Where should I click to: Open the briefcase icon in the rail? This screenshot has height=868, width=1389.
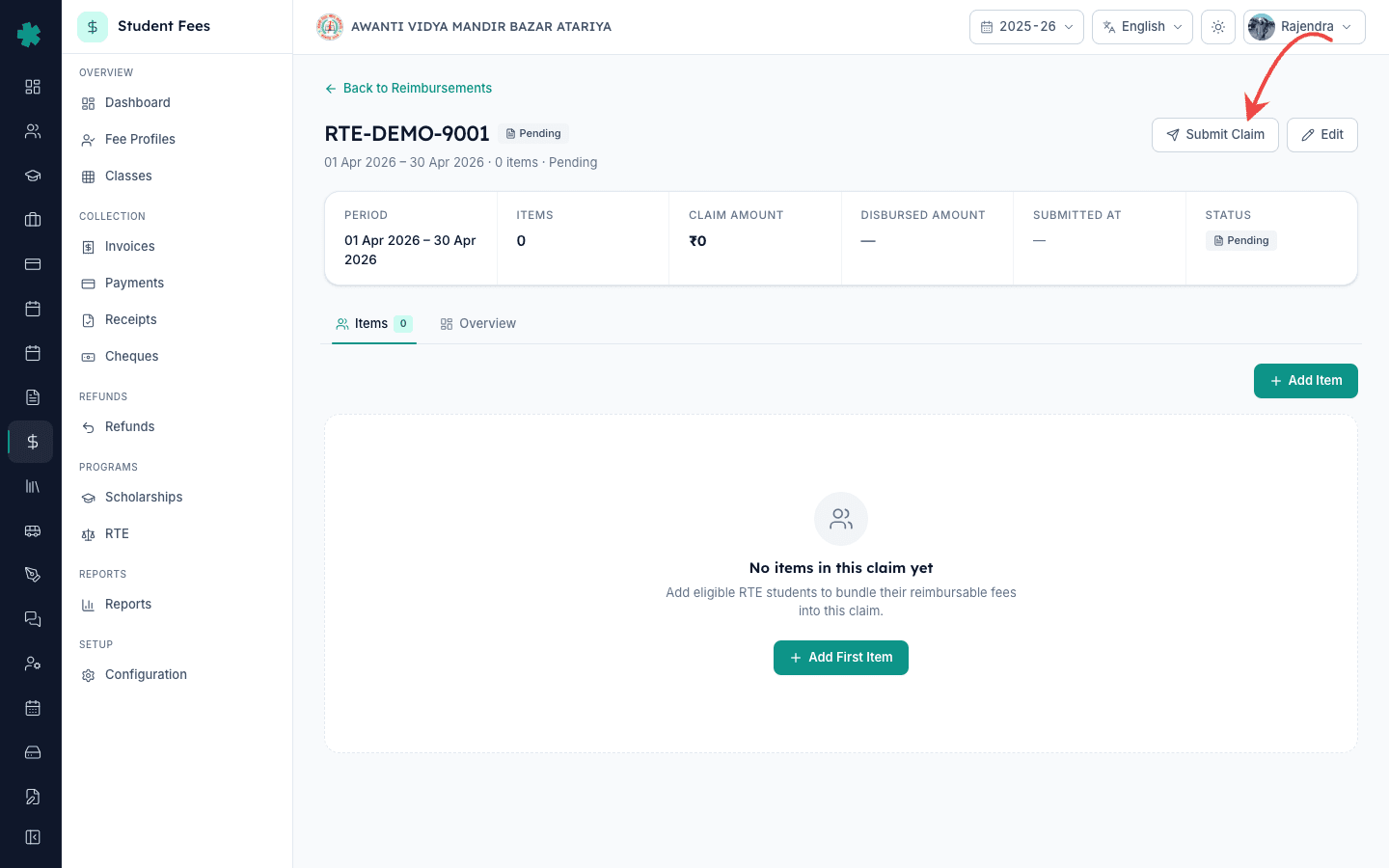pyautogui.click(x=33, y=220)
